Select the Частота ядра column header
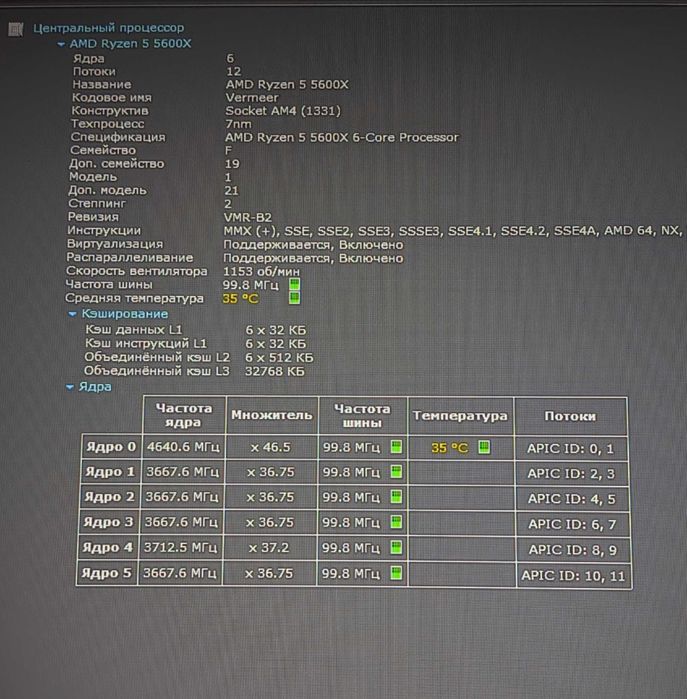The height and width of the screenshot is (699, 687). 184,415
